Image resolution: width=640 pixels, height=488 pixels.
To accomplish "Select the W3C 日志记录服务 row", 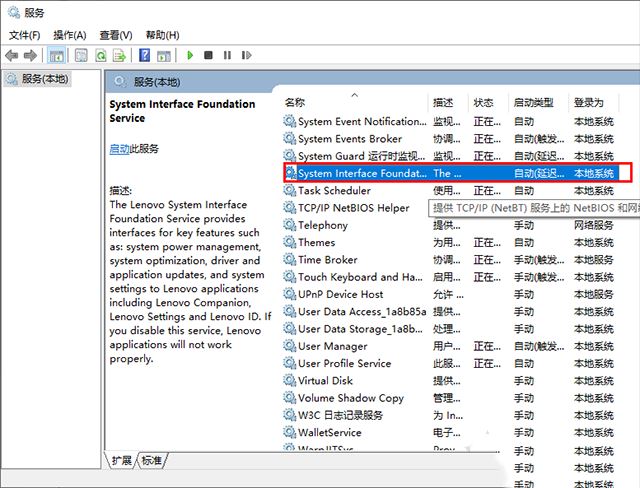I will tap(451, 415).
